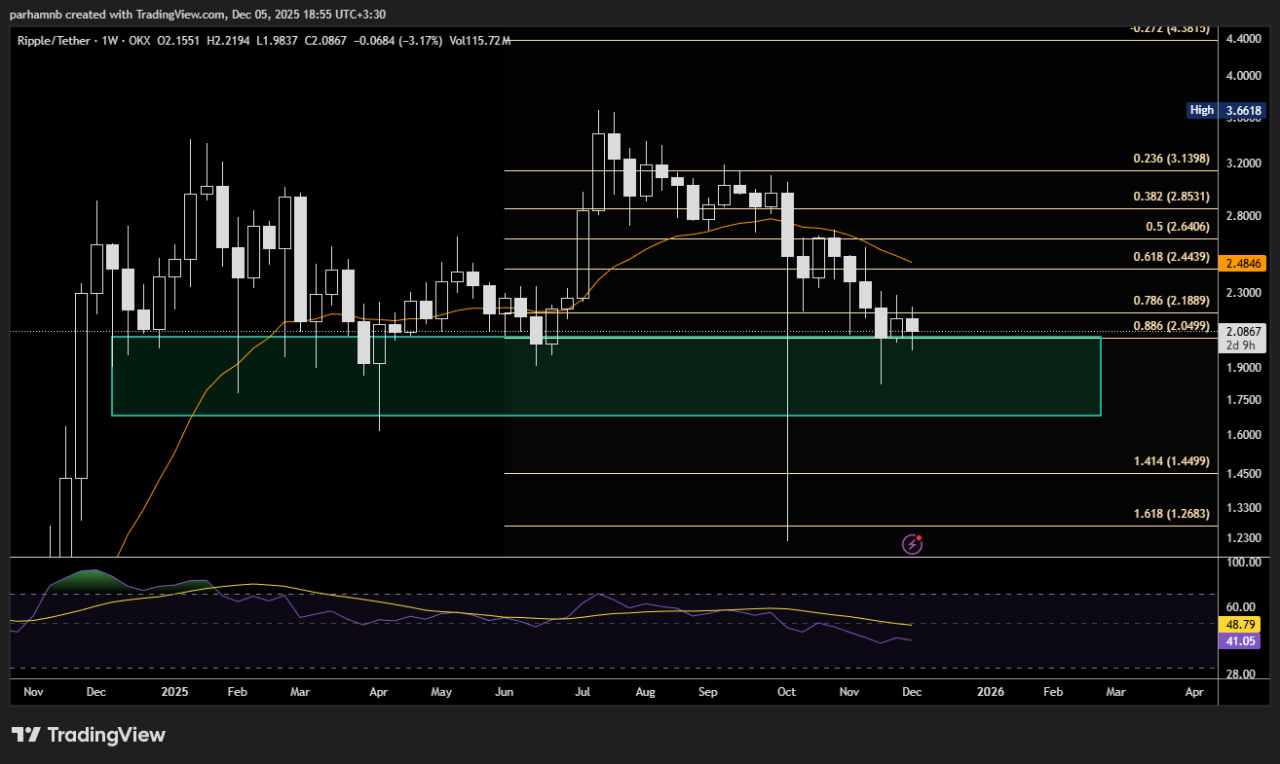
Task: Select the orange 2.4846 price label
Action: coord(1243,264)
